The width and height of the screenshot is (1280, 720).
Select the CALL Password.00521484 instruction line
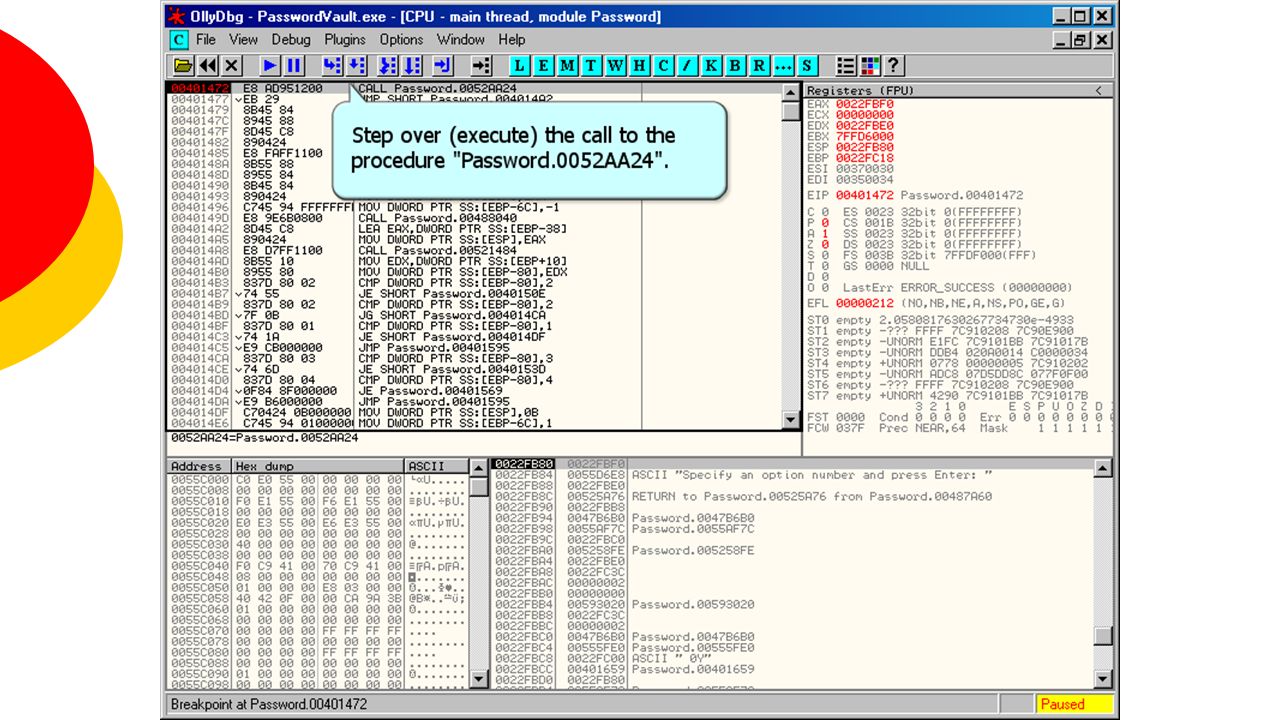coord(473,250)
